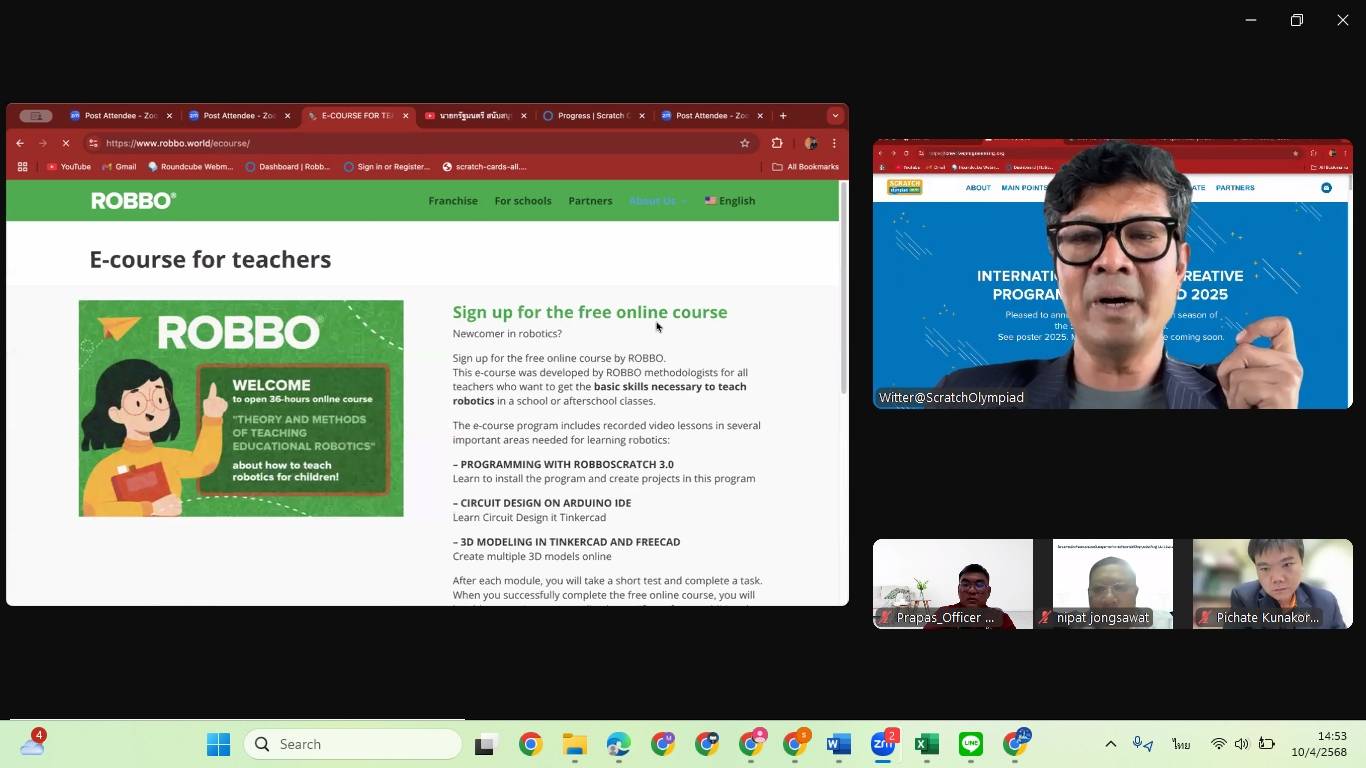Open new tab with plus button
The width and height of the screenshot is (1366, 768).
tap(783, 116)
